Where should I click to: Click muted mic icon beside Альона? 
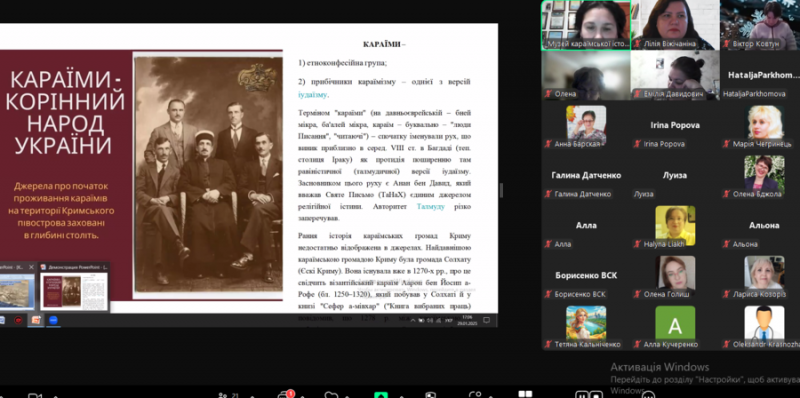click(726, 244)
